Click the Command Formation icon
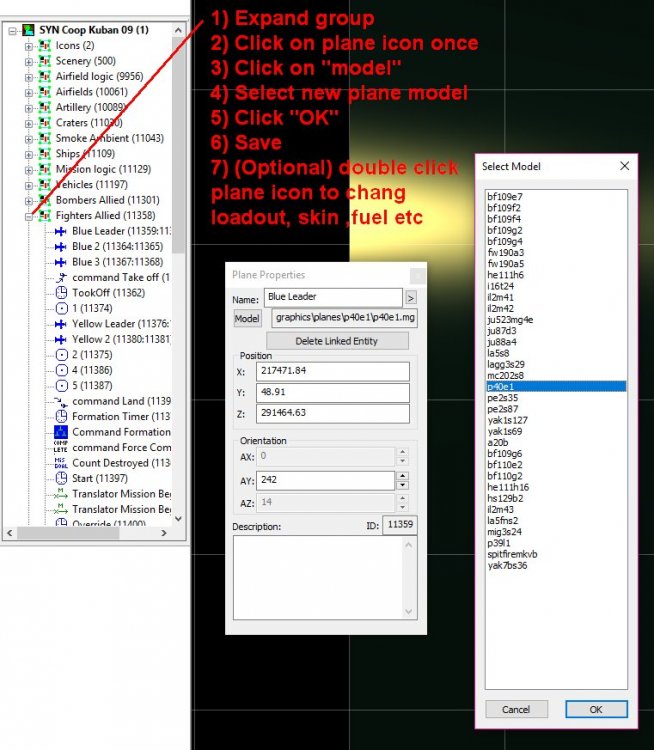Image resolution: width=654 pixels, height=750 pixels. (59, 432)
